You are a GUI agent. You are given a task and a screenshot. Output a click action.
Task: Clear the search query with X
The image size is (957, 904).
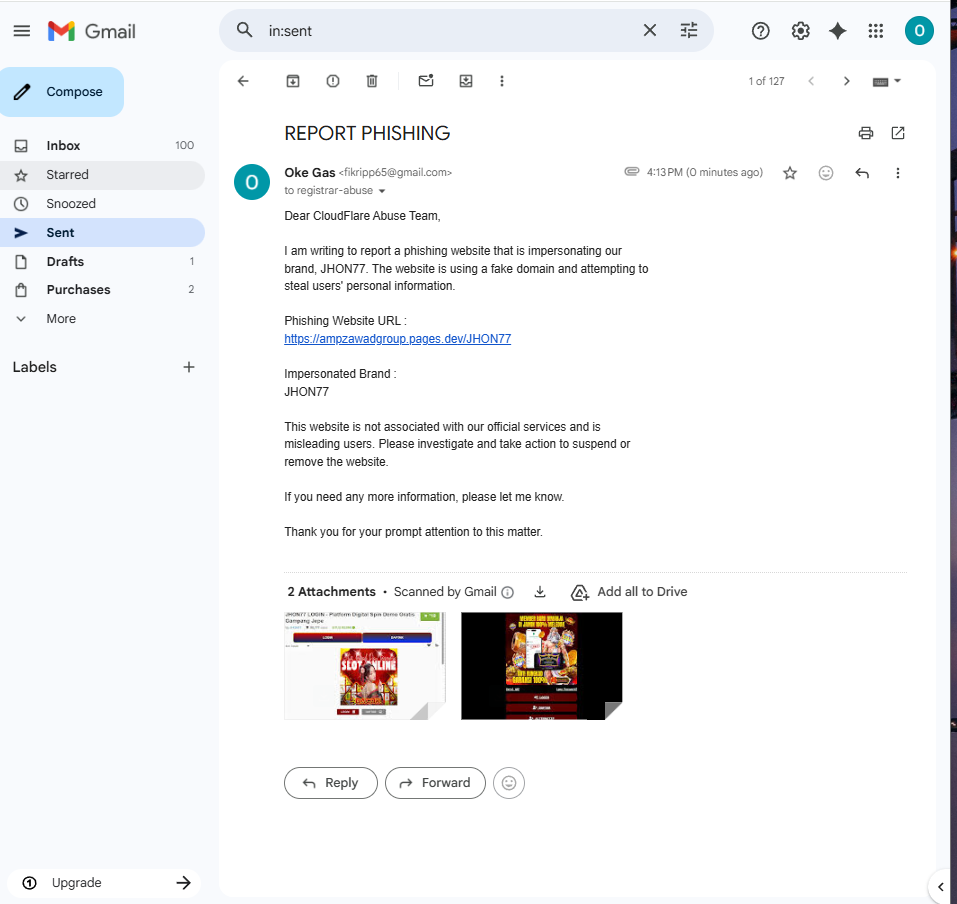(x=649, y=30)
